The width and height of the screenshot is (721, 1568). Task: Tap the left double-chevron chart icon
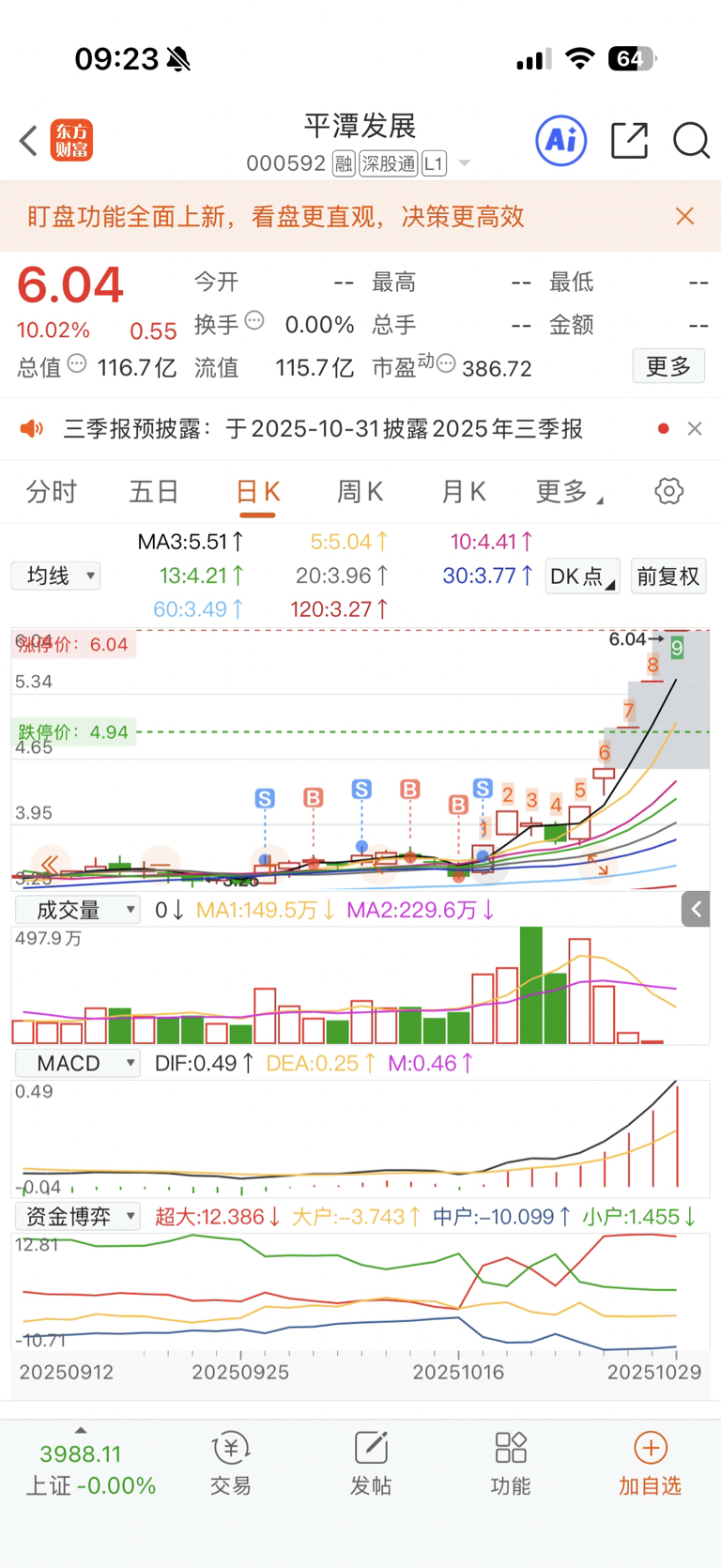50,864
